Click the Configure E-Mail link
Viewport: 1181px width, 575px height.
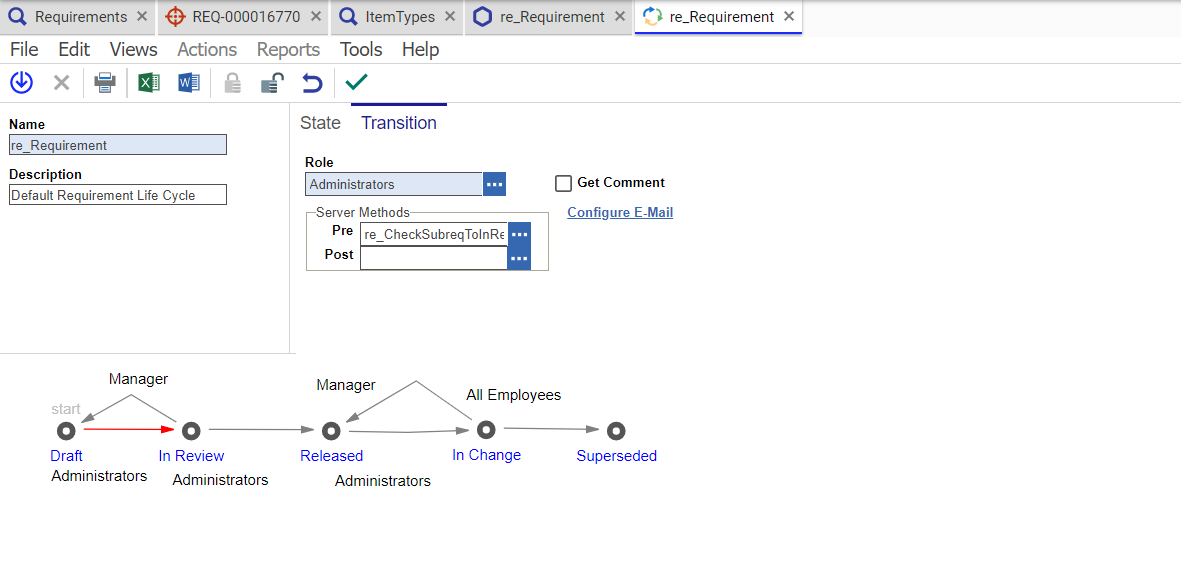tap(620, 212)
